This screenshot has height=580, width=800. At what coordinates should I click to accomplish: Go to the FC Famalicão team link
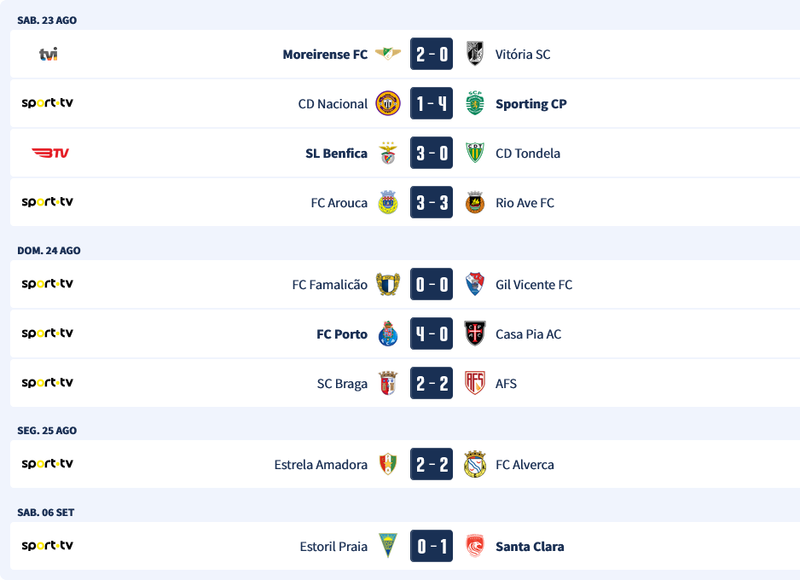(x=330, y=285)
